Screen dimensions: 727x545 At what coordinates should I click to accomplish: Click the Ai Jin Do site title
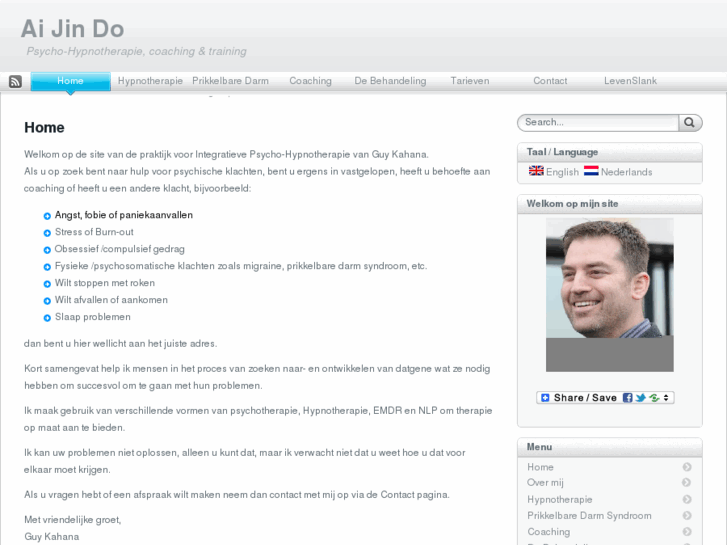[72, 29]
